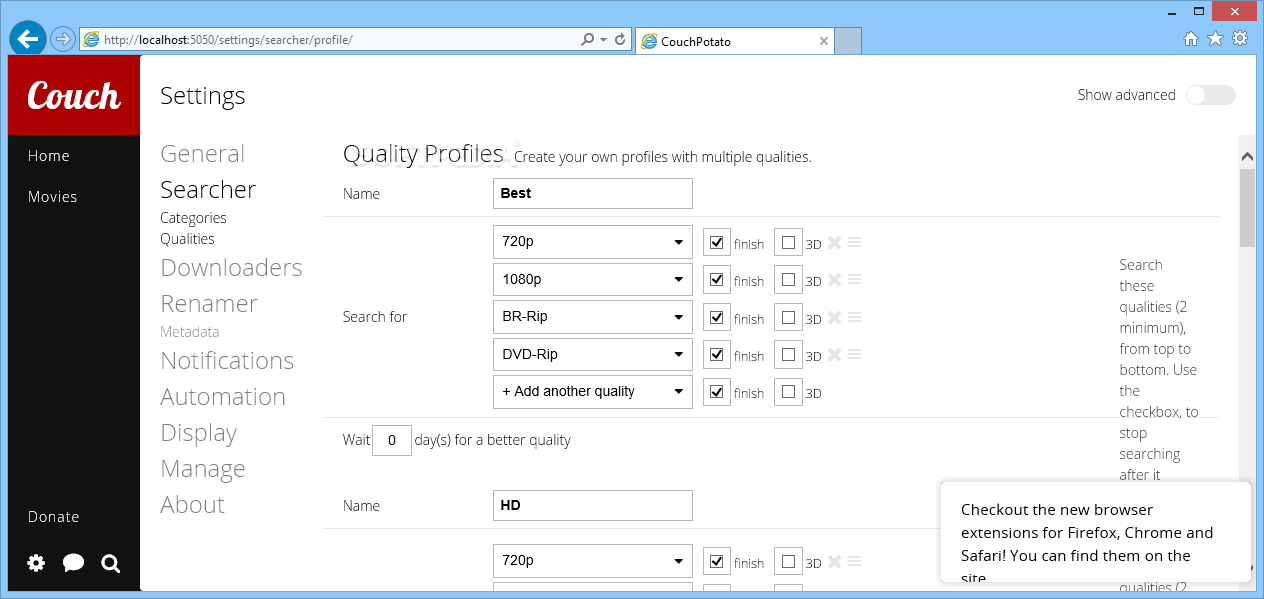Uncheck finish for HD profile 720p

coord(716,561)
